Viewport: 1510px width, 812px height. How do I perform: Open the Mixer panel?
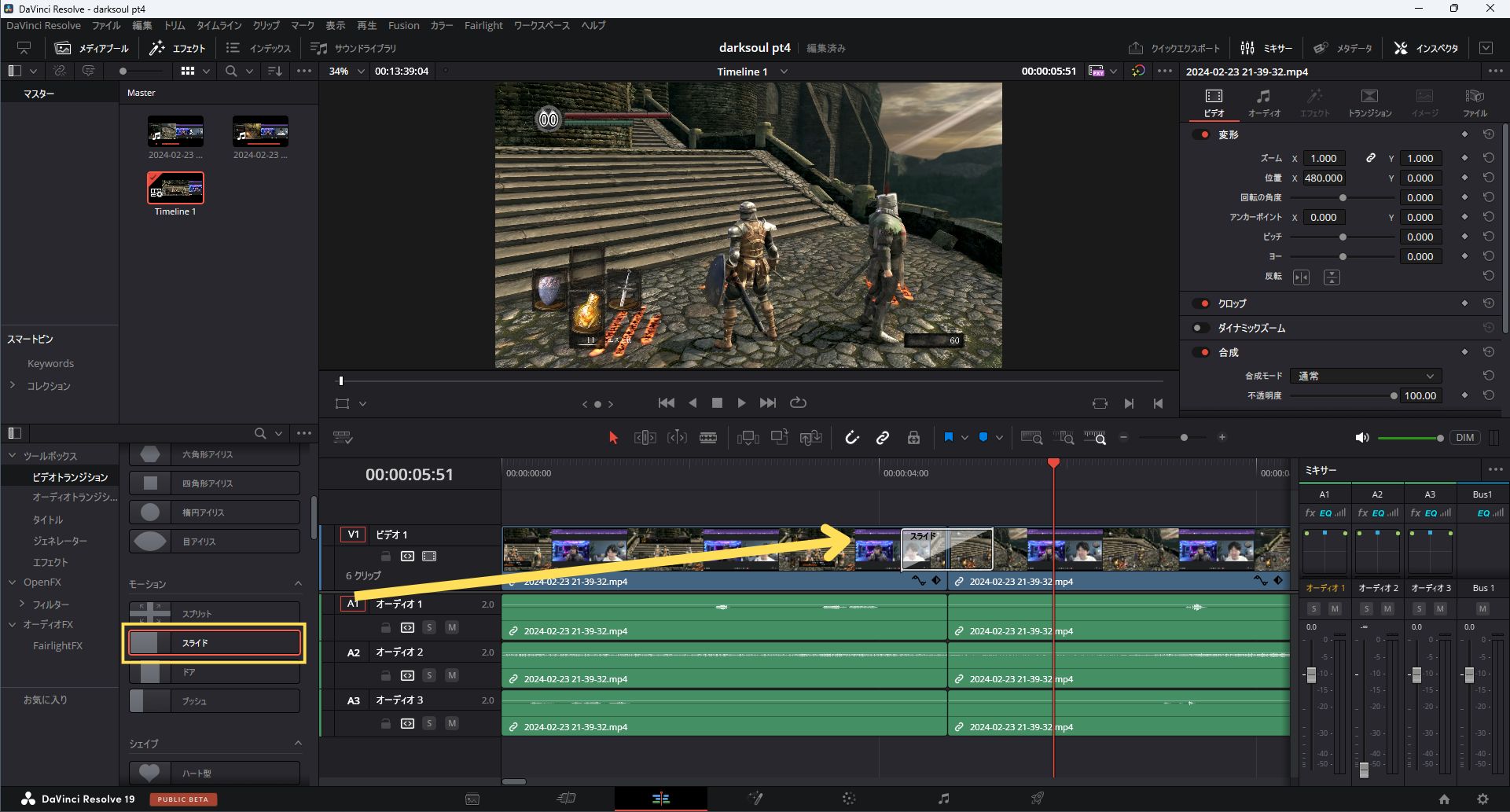[1267, 47]
